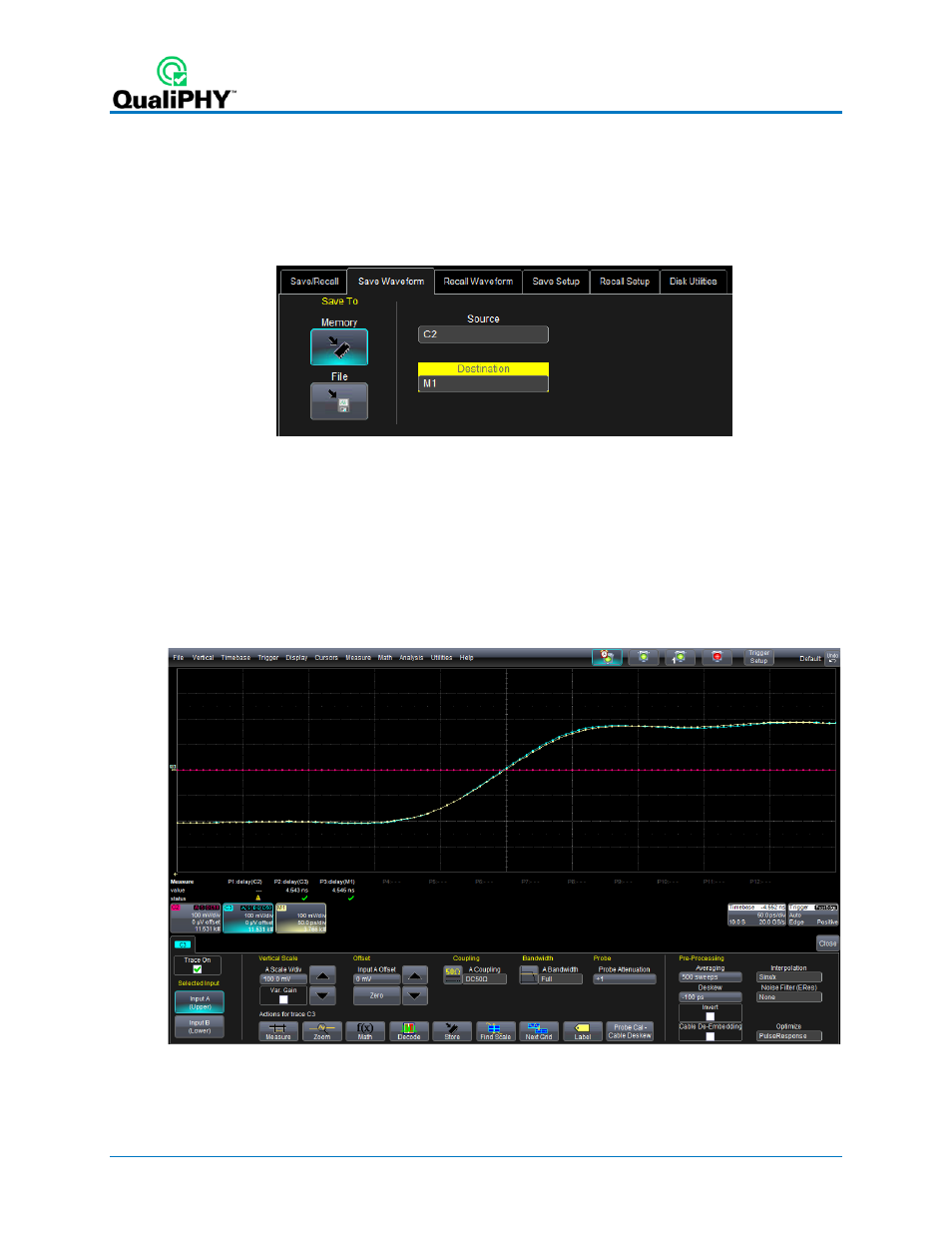952x1233 pixels.
Task: Select Input A (Upper) button
Action: point(200,1002)
